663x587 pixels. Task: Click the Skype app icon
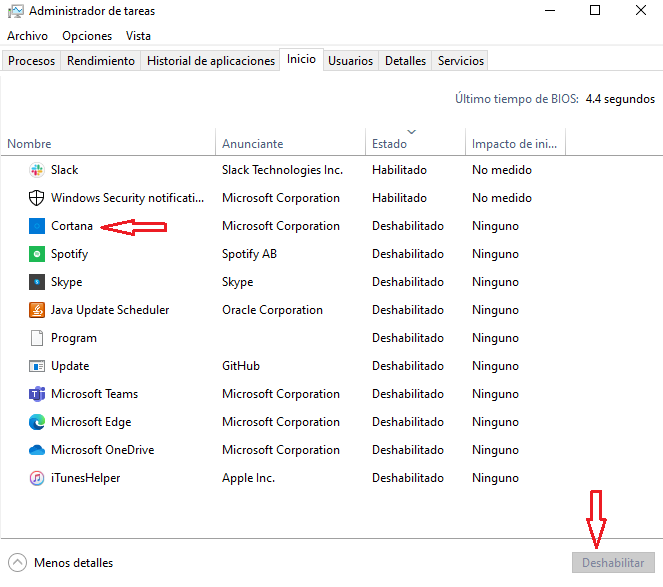coord(37,282)
